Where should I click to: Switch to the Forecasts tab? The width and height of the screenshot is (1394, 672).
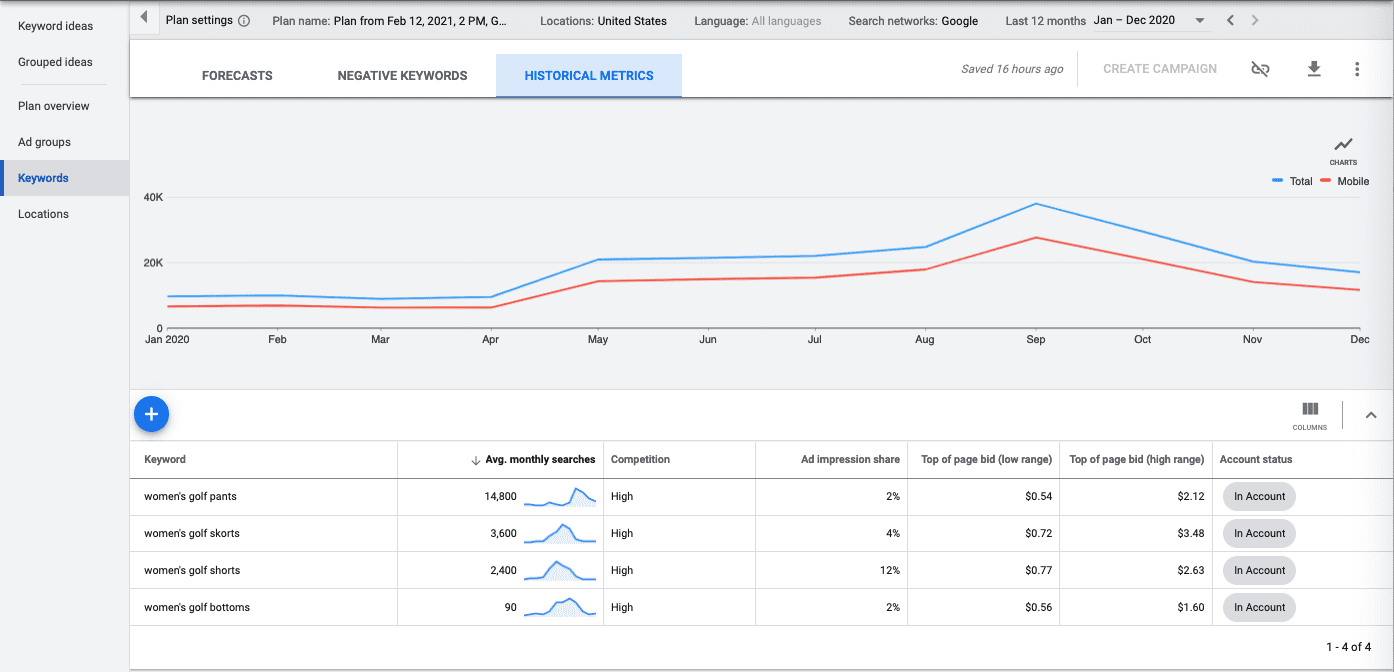[237, 75]
